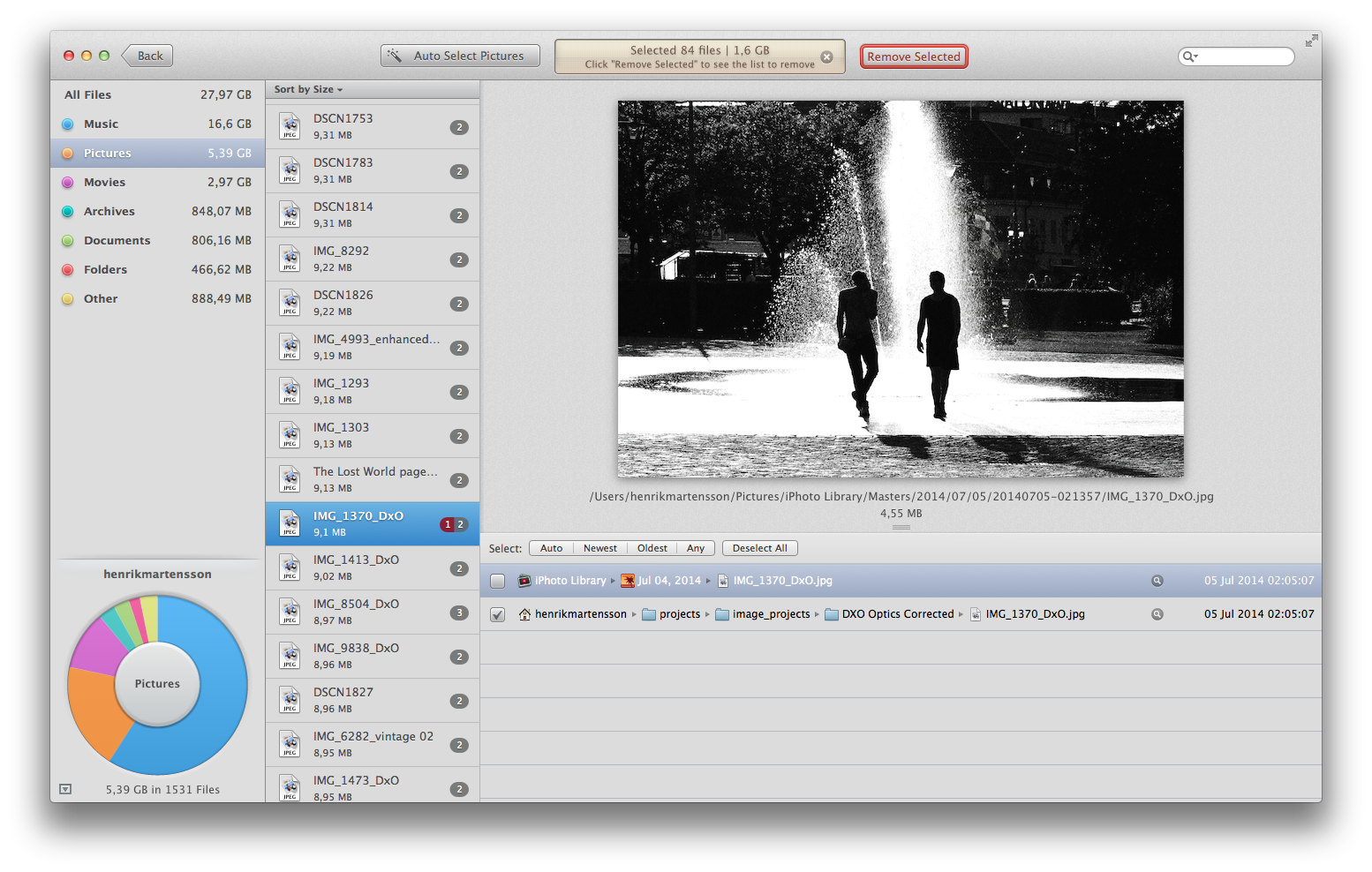Screen dimensions: 1372x872
Task: Click the fountain photo preview
Action: (x=901, y=289)
